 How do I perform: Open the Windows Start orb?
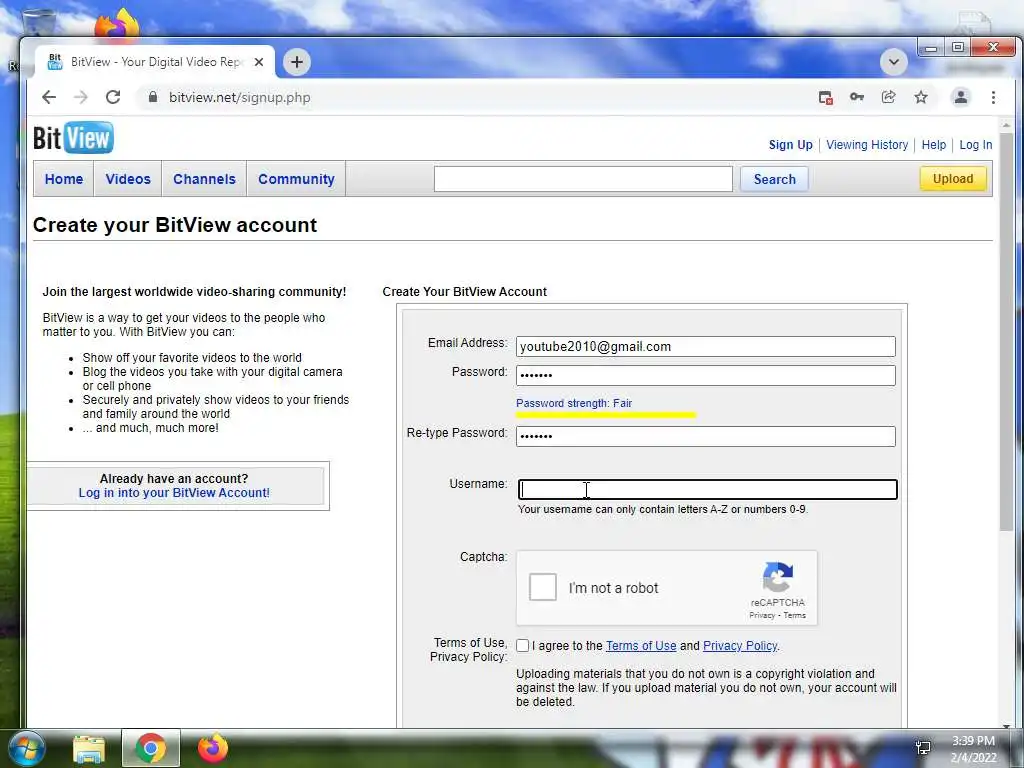(25, 748)
